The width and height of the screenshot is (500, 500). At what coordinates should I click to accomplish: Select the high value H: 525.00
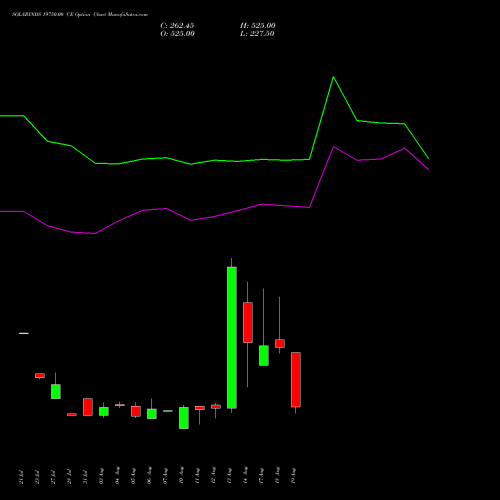[258, 26]
